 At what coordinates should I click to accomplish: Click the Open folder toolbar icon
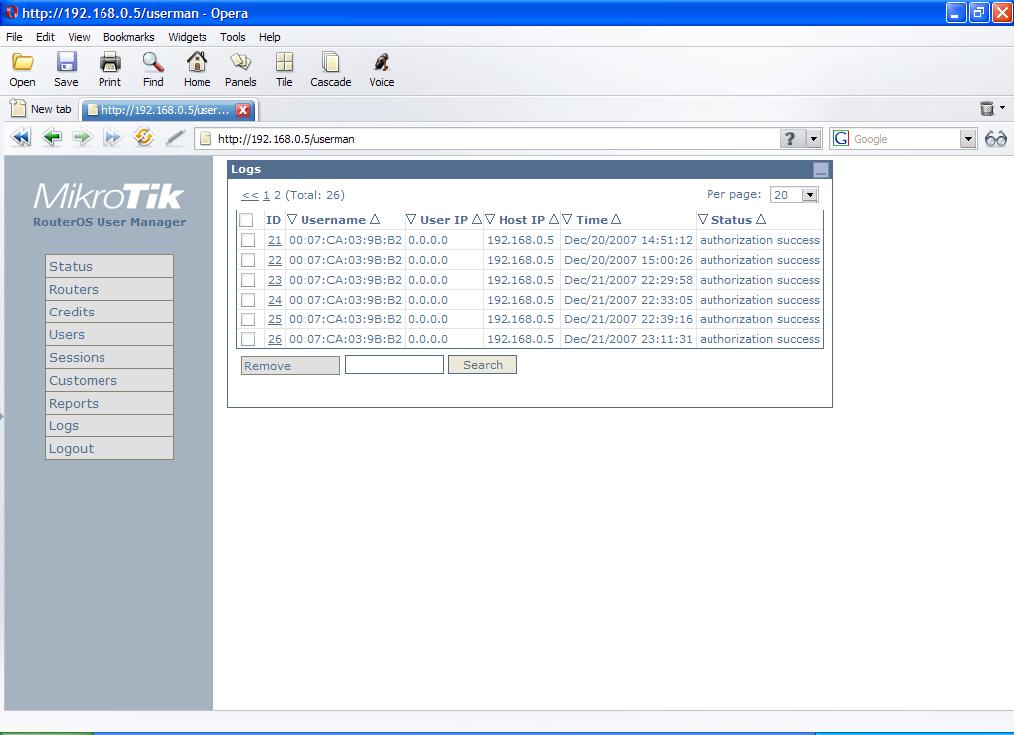(x=23, y=62)
